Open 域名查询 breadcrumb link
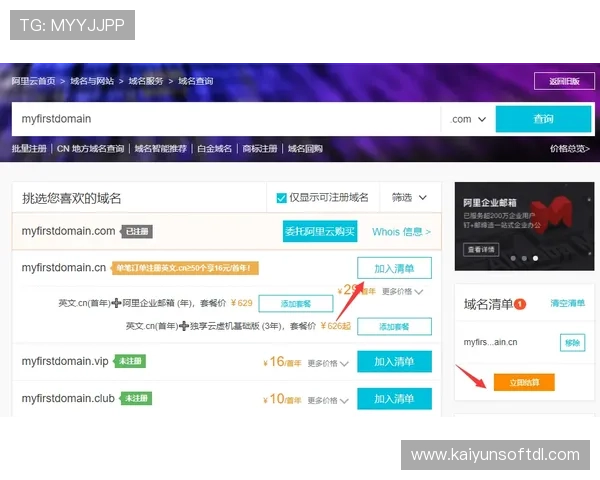Image resolution: width=600 pixels, height=480 pixels. point(196,81)
